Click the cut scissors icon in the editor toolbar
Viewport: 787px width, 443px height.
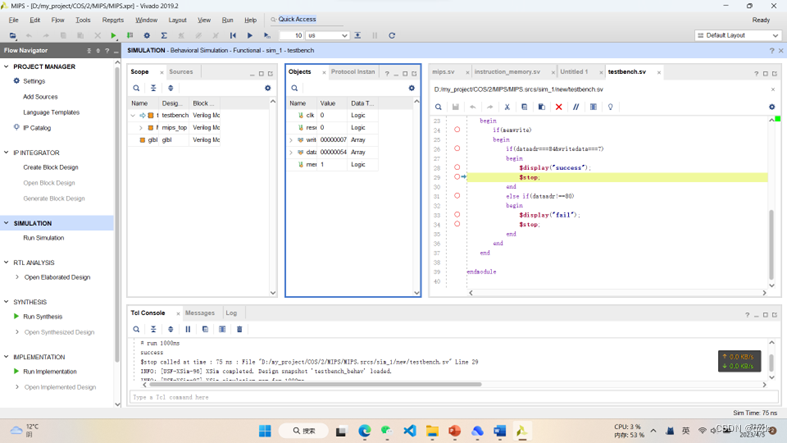(x=507, y=107)
